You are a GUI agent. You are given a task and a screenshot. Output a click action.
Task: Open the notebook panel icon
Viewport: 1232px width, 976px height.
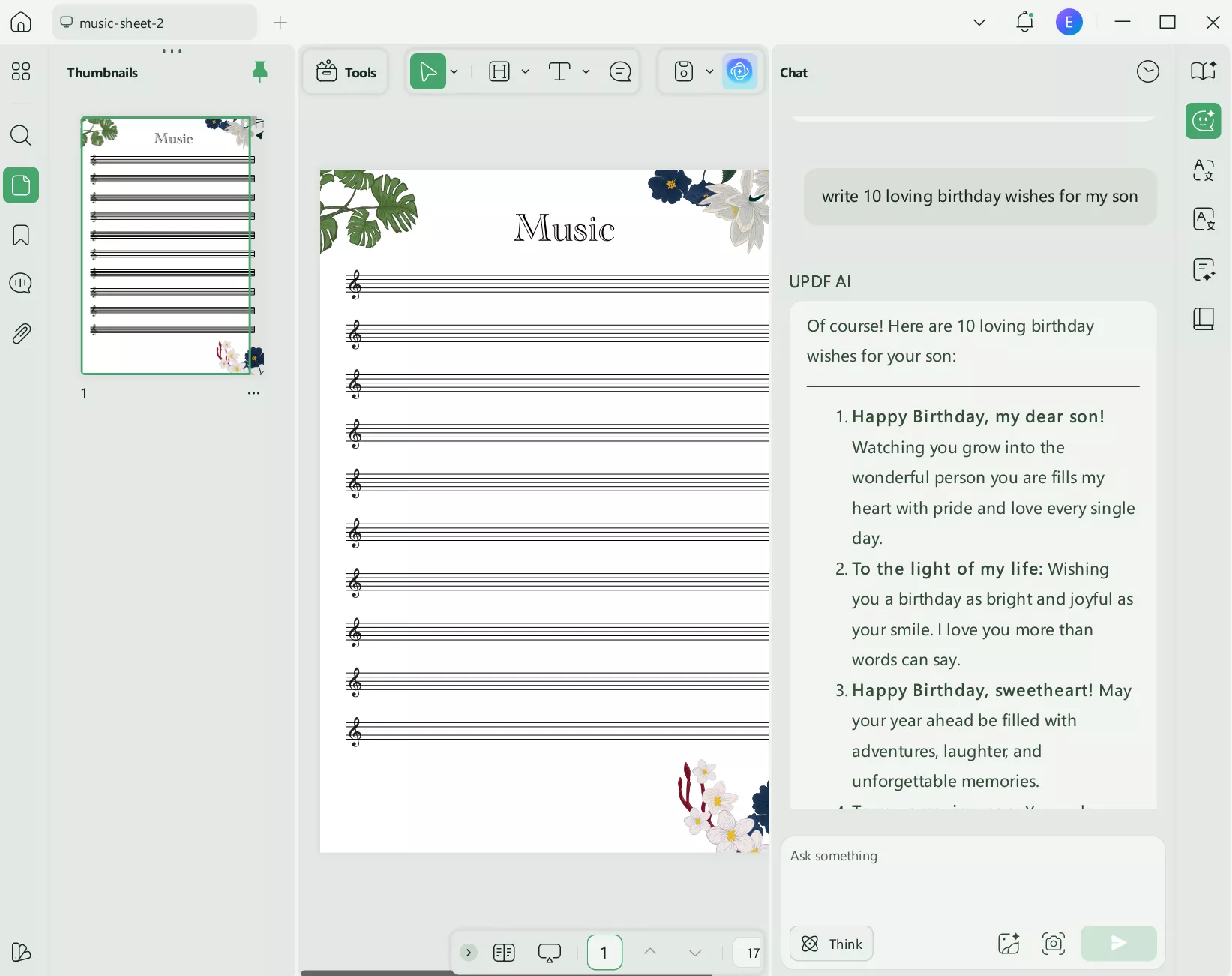tap(1204, 319)
